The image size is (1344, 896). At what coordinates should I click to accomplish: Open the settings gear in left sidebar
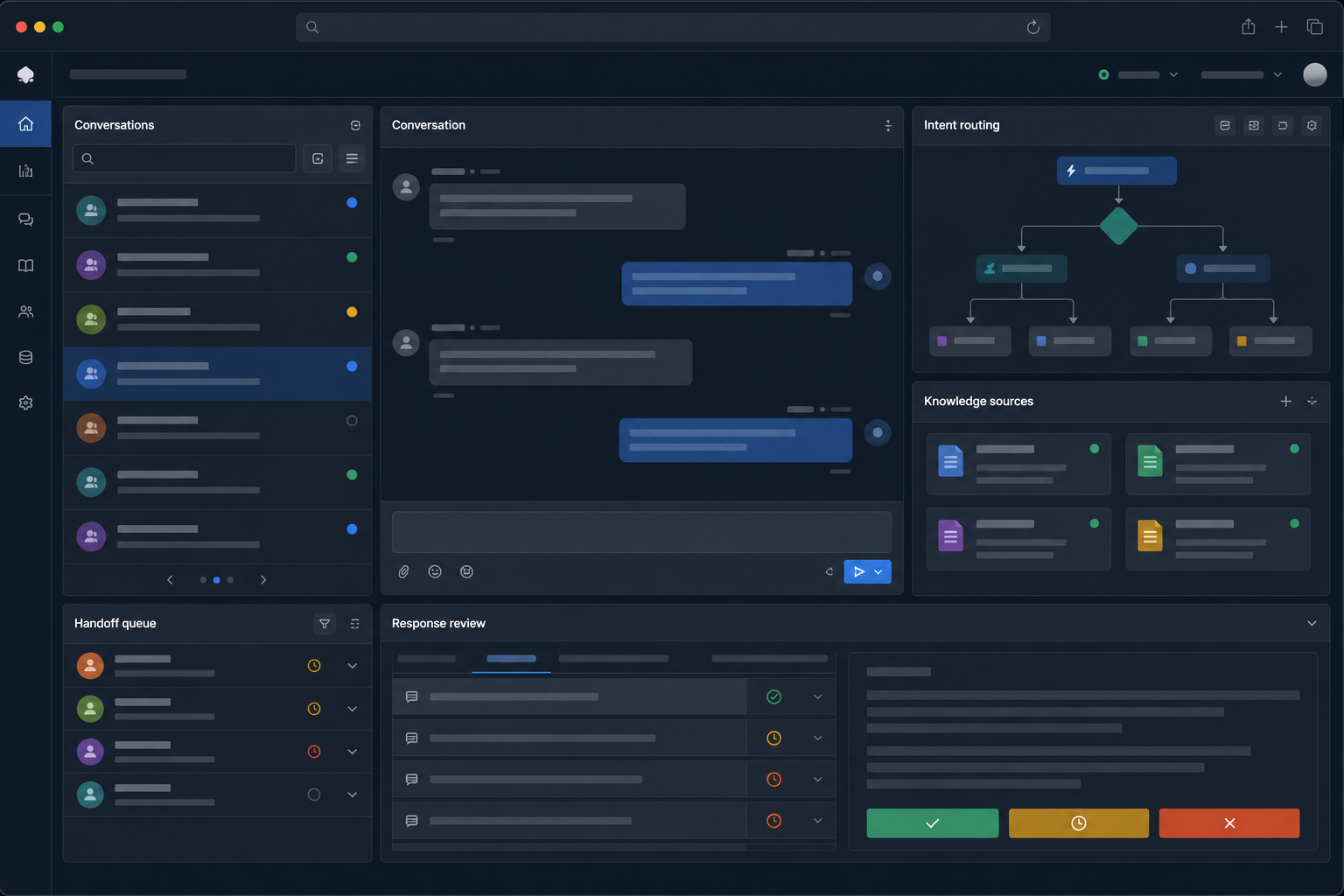[25, 402]
